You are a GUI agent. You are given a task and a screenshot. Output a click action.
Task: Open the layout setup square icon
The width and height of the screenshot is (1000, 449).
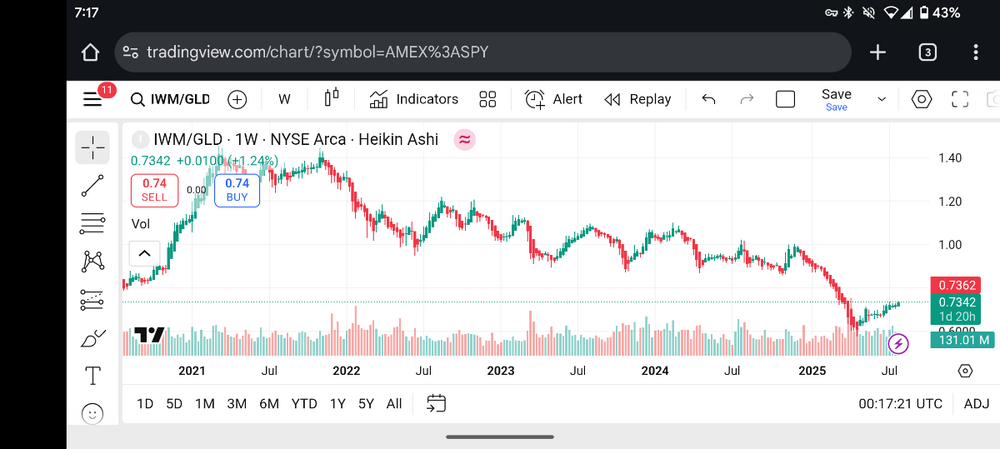coord(785,99)
